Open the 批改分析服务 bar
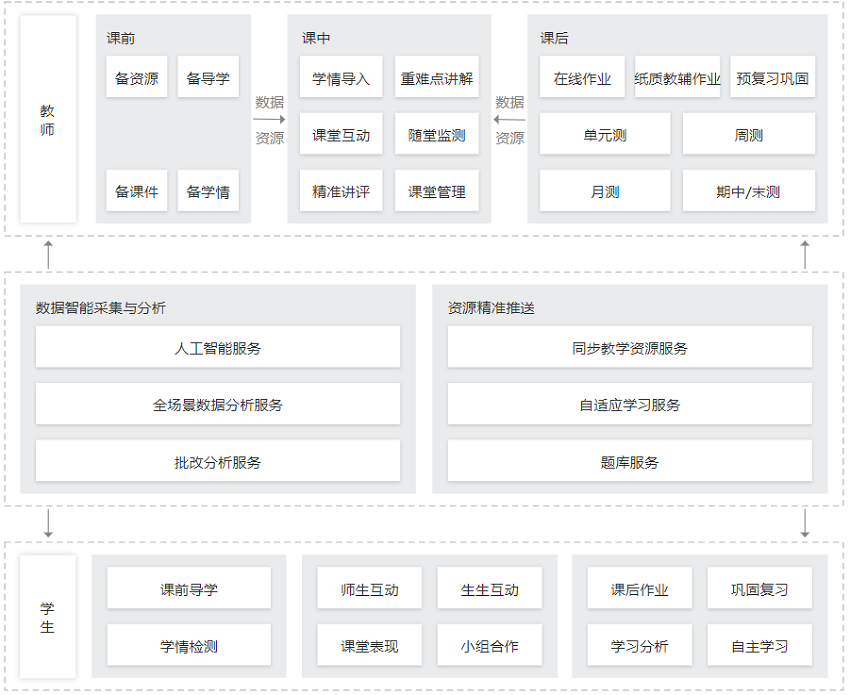Image resolution: width=850 pixels, height=695 pixels. [218, 461]
